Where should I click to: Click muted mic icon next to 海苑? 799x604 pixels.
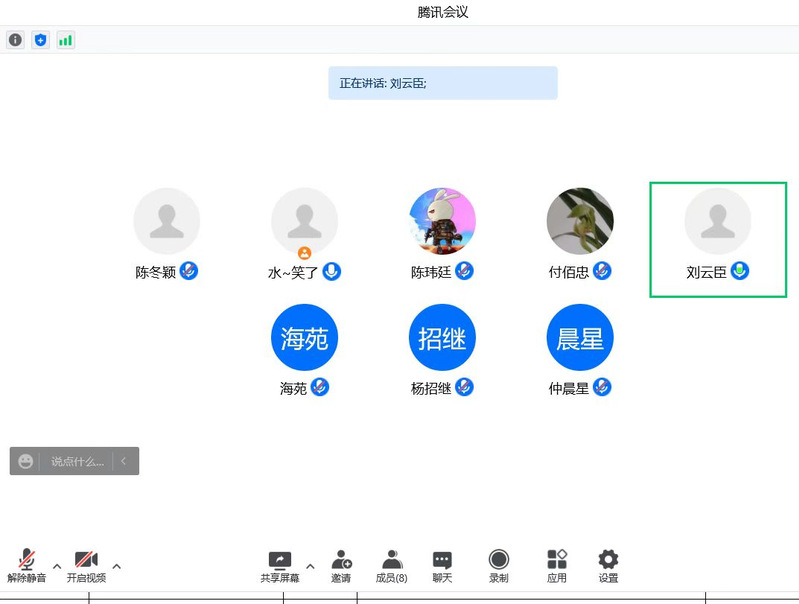320,387
